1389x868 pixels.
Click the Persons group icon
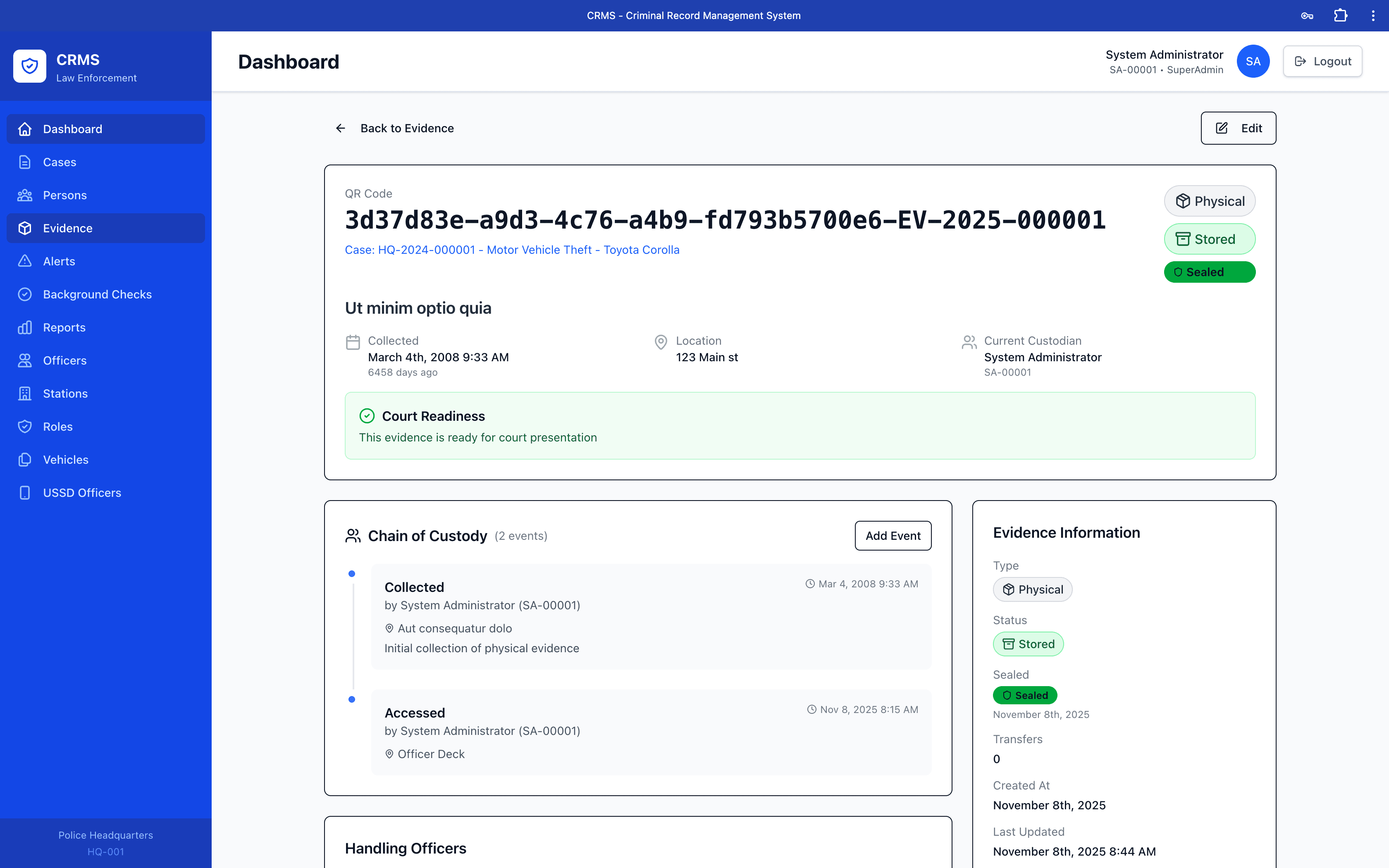pyautogui.click(x=25, y=195)
